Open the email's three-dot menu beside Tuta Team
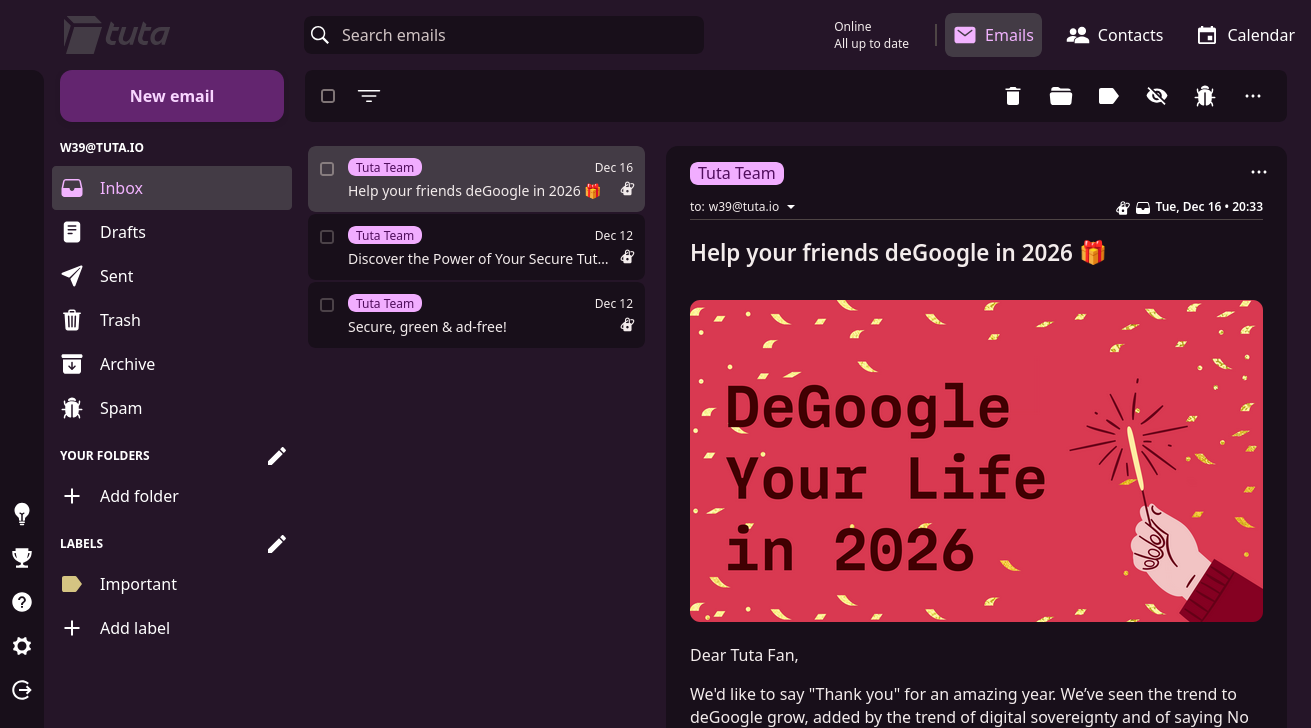Viewport: 1311px width, 728px height. [1259, 172]
